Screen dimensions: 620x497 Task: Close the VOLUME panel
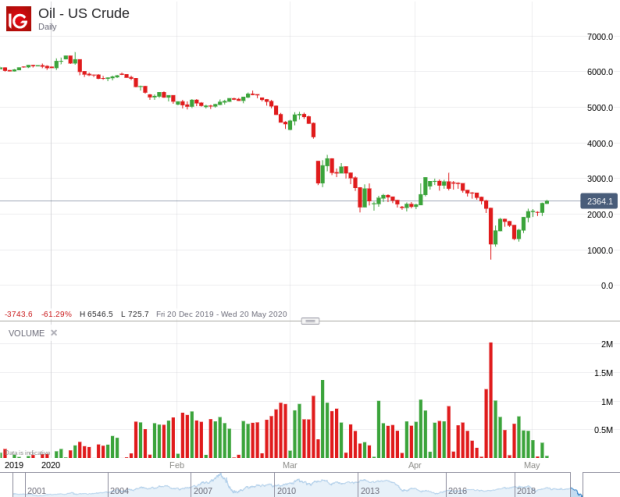54,333
